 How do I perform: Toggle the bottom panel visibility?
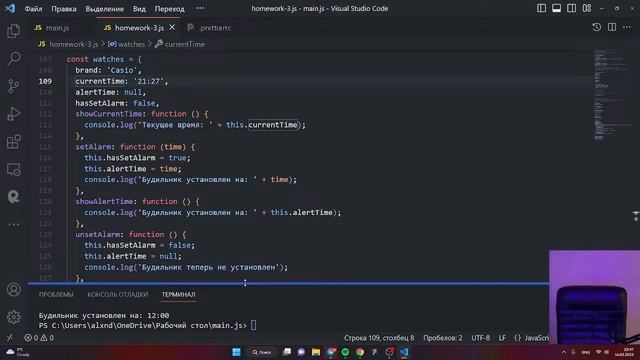pos(556,8)
